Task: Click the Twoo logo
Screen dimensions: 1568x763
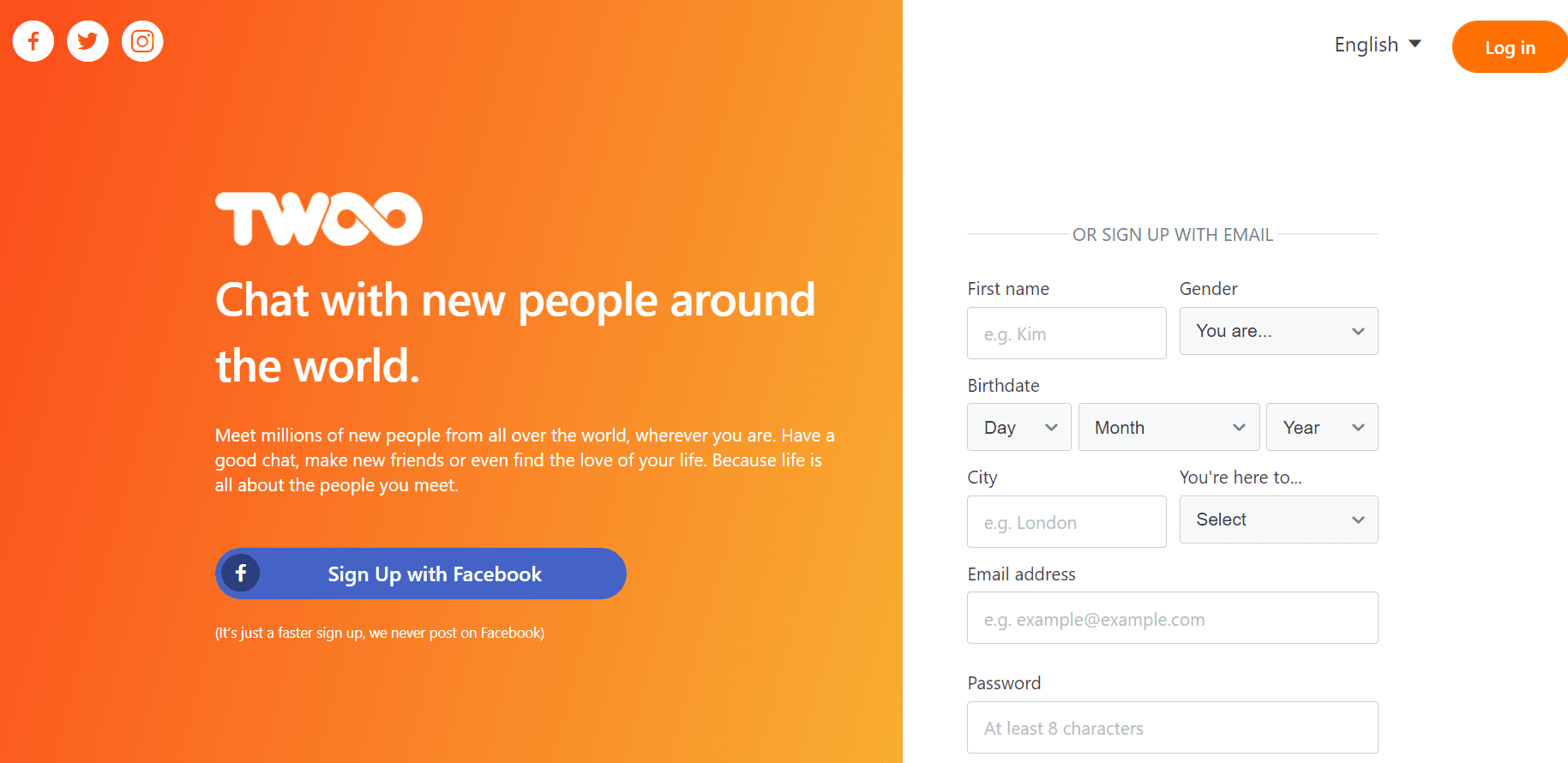Action: point(318,219)
